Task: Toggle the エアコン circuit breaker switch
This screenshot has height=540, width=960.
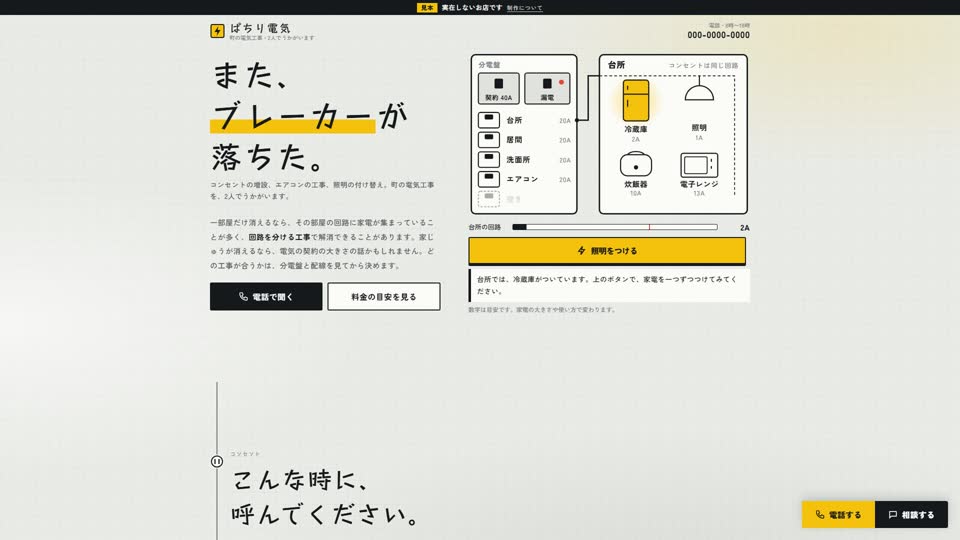Action: tap(489, 179)
